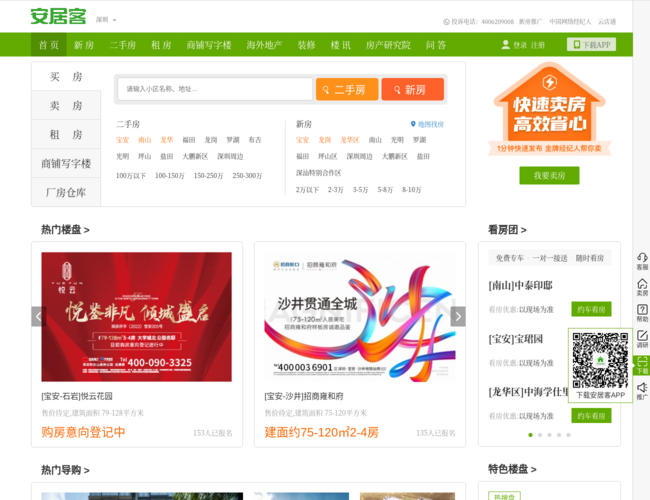Image resolution: width=650 pixels, height=500 pixels.
Task: Open the 深圳 city selector dropdown
Action: (106, 20)
